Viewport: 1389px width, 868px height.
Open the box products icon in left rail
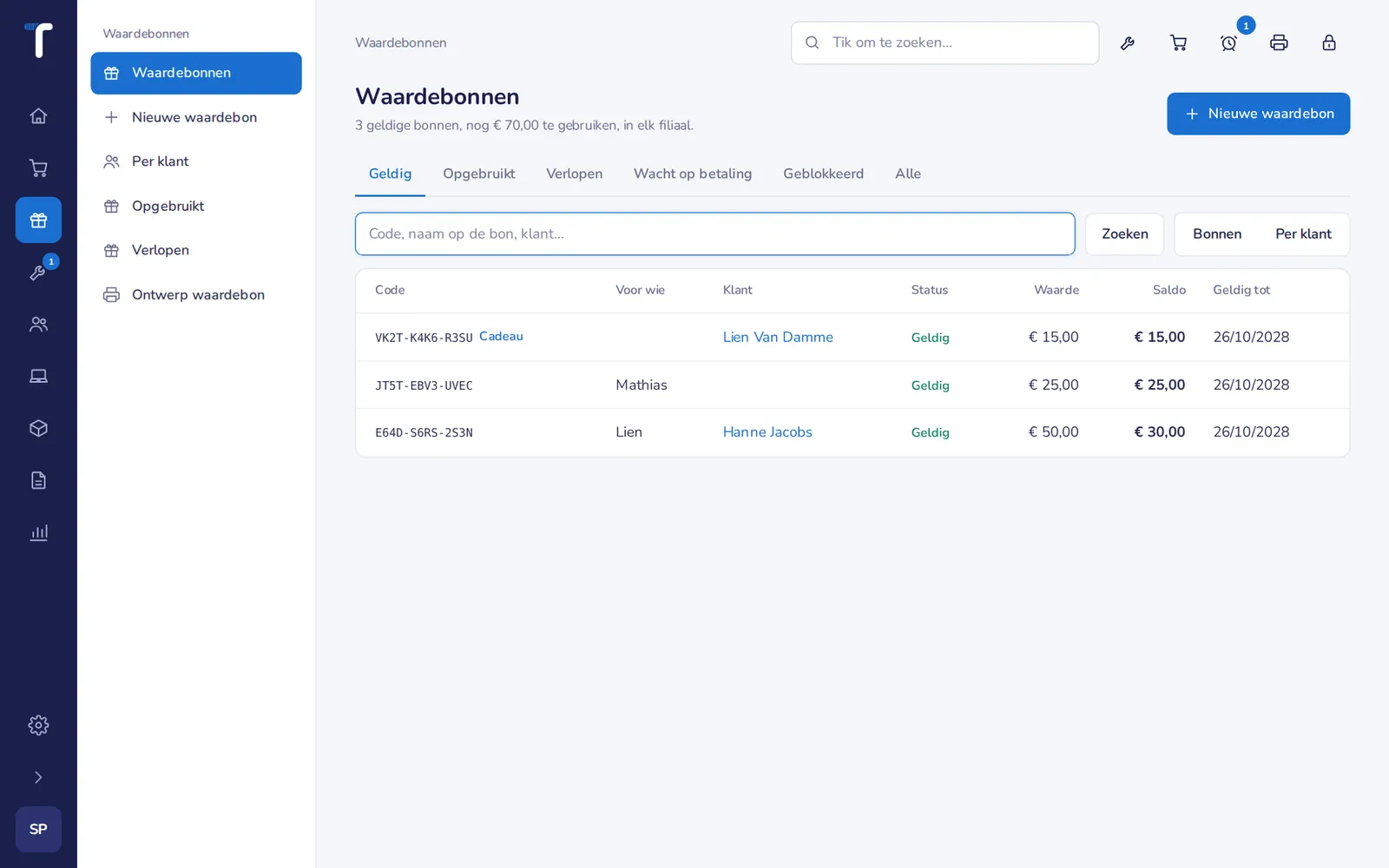(x=38, y=428)
